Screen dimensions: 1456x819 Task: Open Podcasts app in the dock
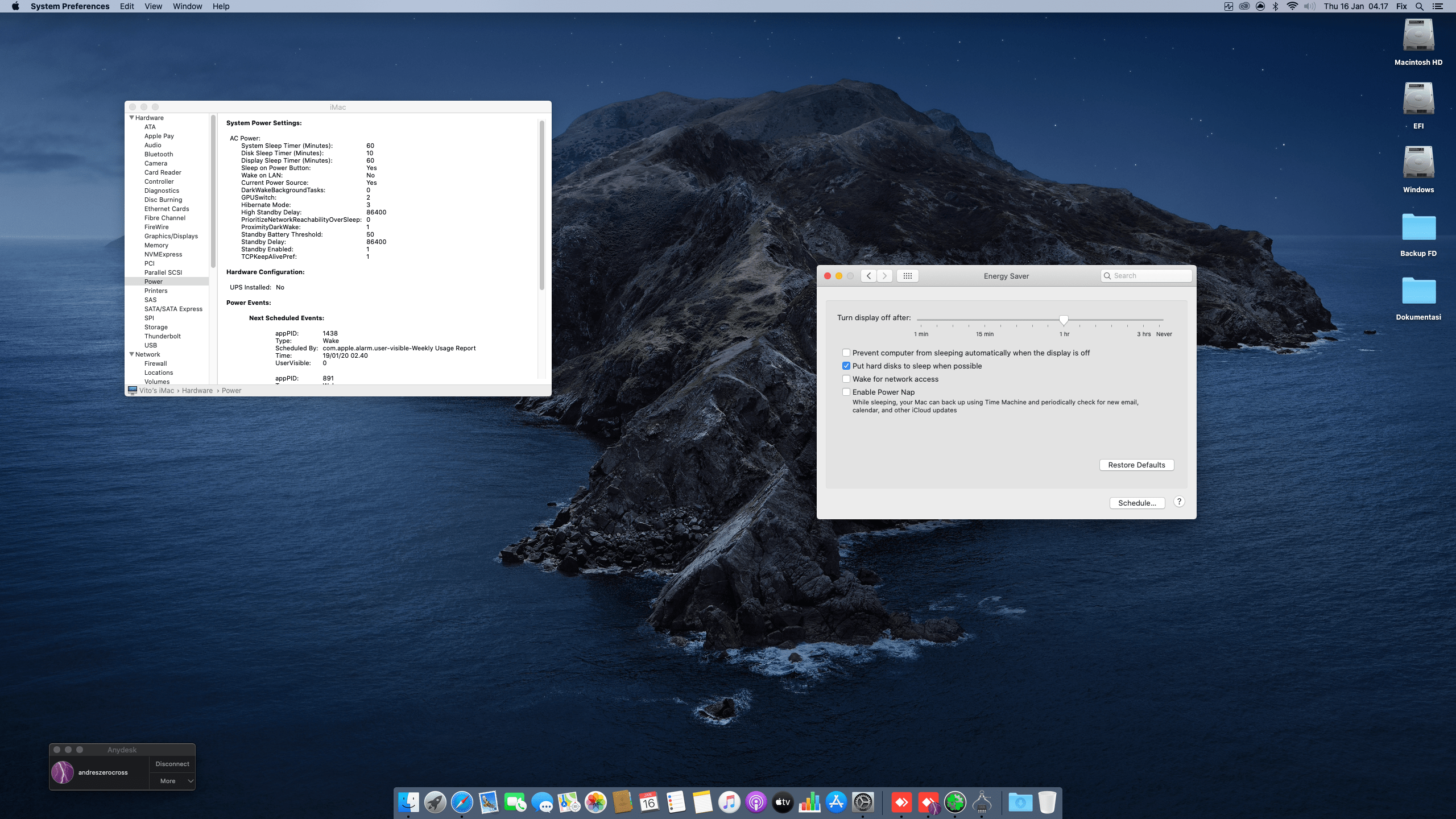(x=756, y=803)
